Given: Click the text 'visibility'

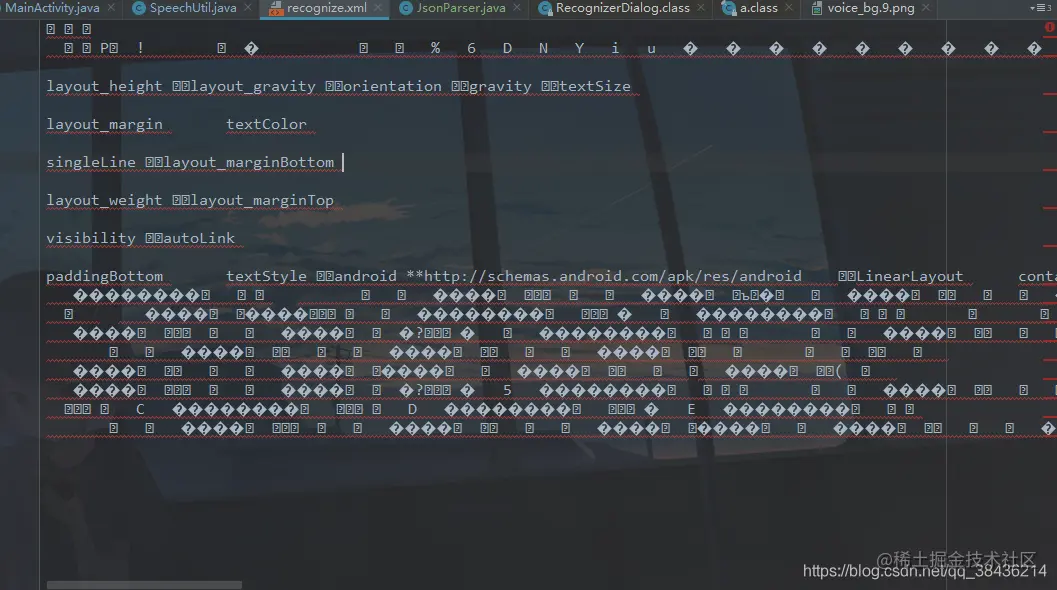Looking at the screenshot, I should [91, 238].
